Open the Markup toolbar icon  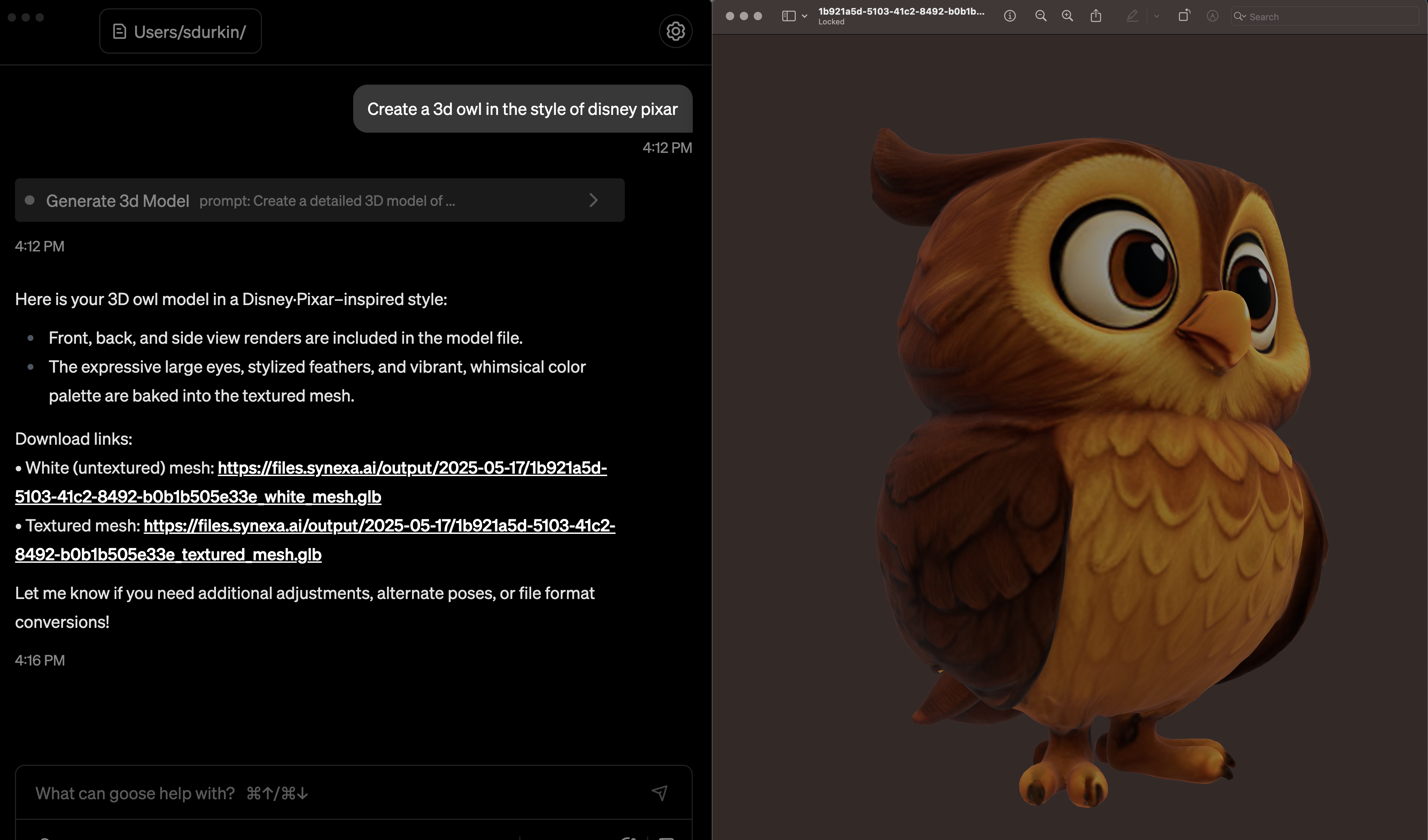click(x=1212, y=16)
